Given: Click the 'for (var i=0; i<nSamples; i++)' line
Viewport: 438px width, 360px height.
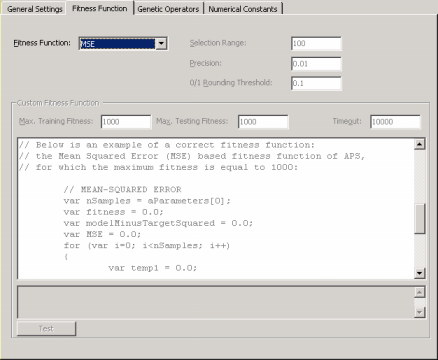Looking at the screenshot, I should (147, 246).
